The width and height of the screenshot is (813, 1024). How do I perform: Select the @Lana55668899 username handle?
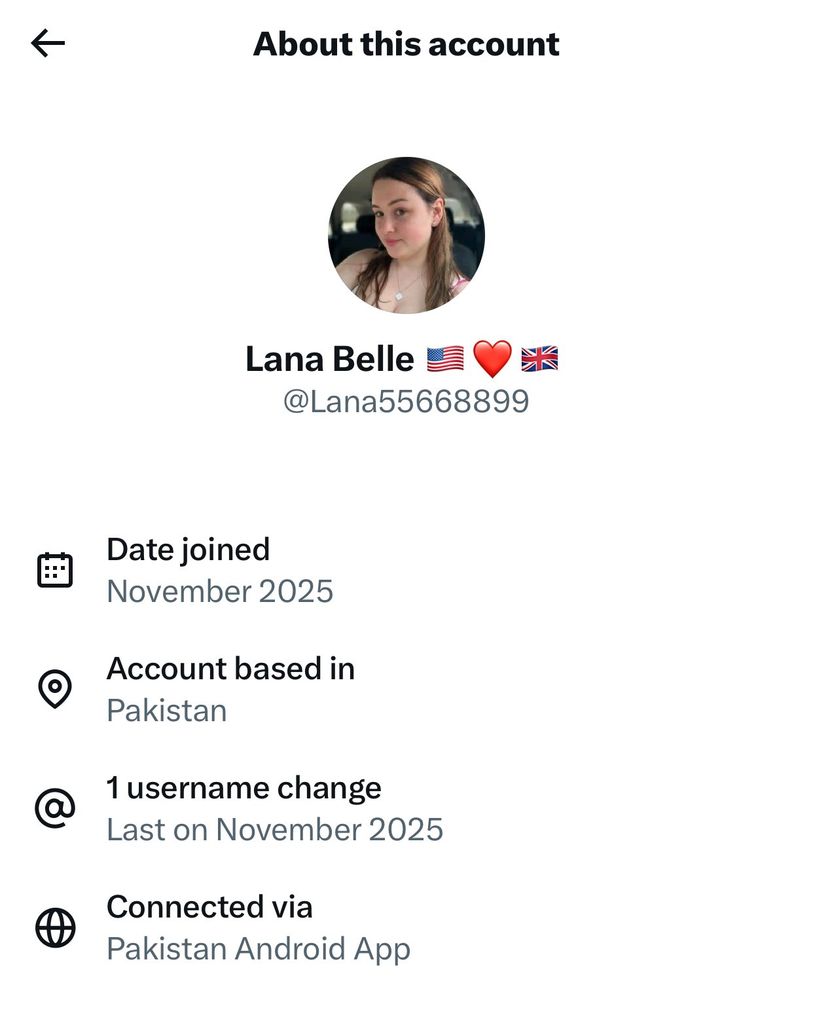pyautogui.click(x=406, y=402)
